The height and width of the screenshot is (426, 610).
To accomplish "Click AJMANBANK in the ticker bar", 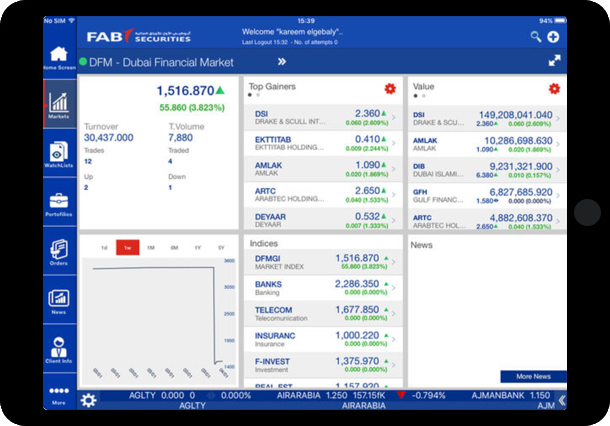I will click(x=498, y=395).
